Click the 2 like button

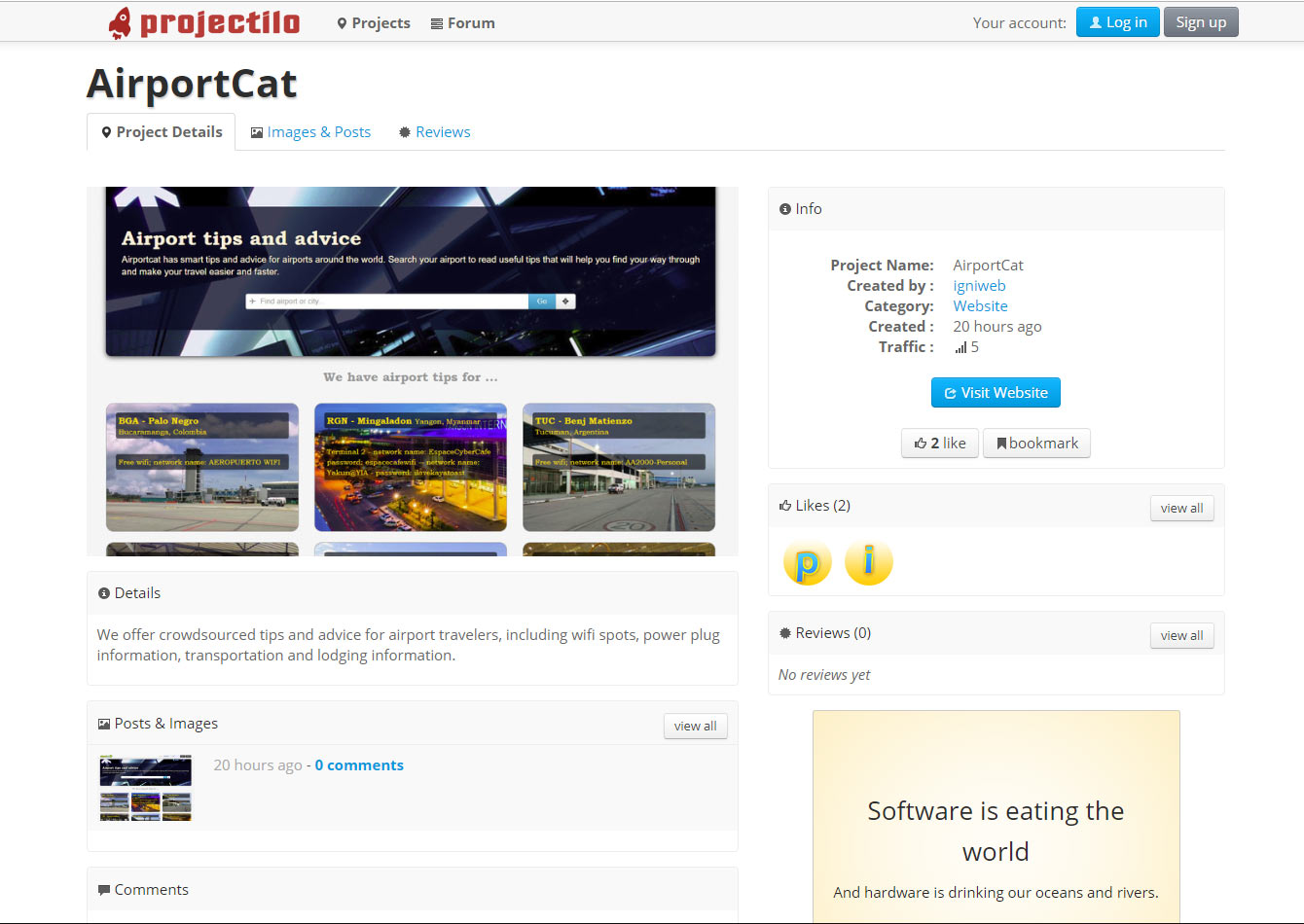(940, 444)
